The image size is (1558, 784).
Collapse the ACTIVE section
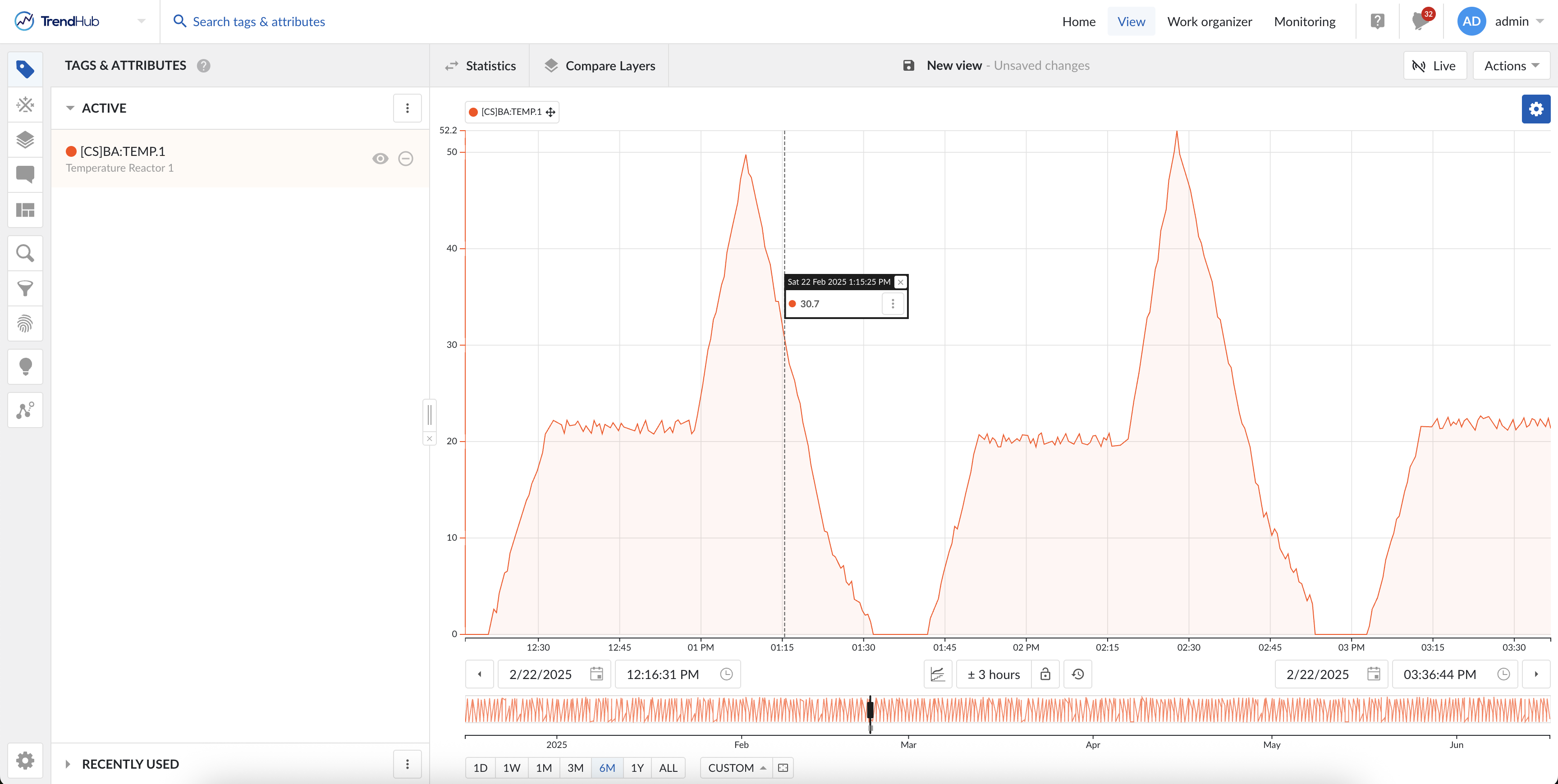[70, 108]
